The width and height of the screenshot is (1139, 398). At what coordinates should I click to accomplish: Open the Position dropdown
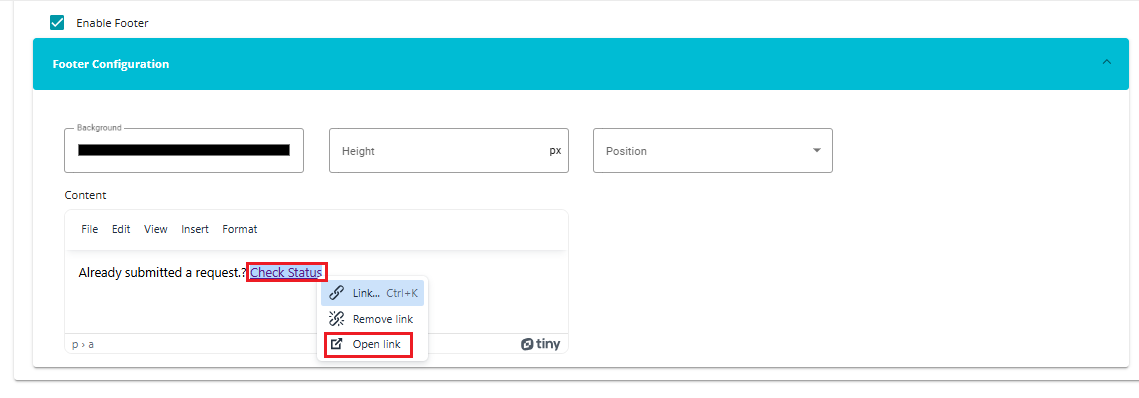713,151
